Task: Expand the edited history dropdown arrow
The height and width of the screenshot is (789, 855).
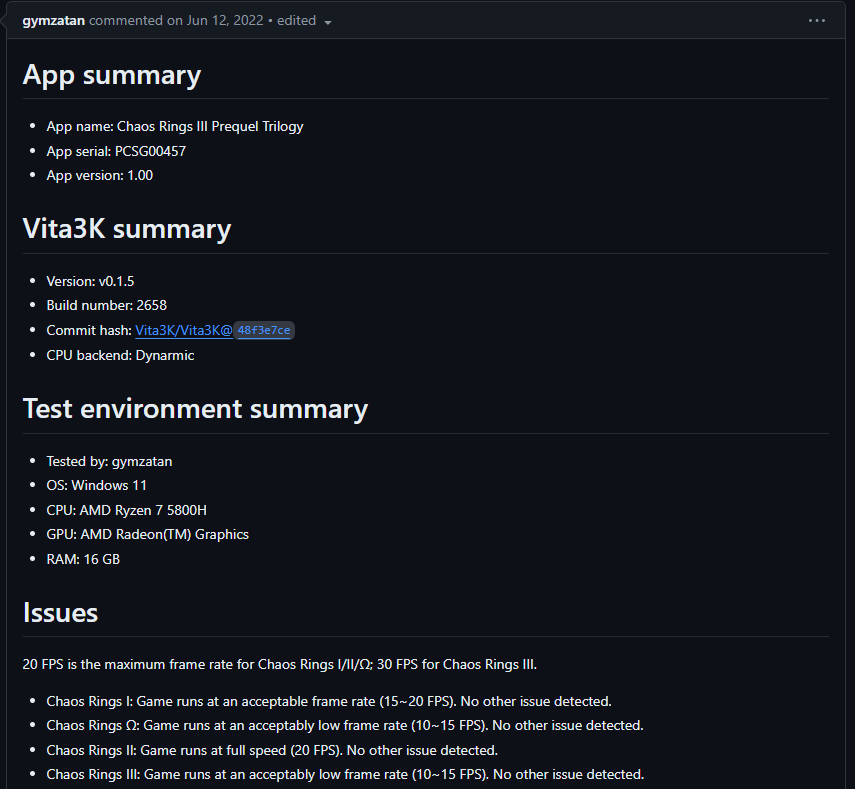Action: pos(328,22)
